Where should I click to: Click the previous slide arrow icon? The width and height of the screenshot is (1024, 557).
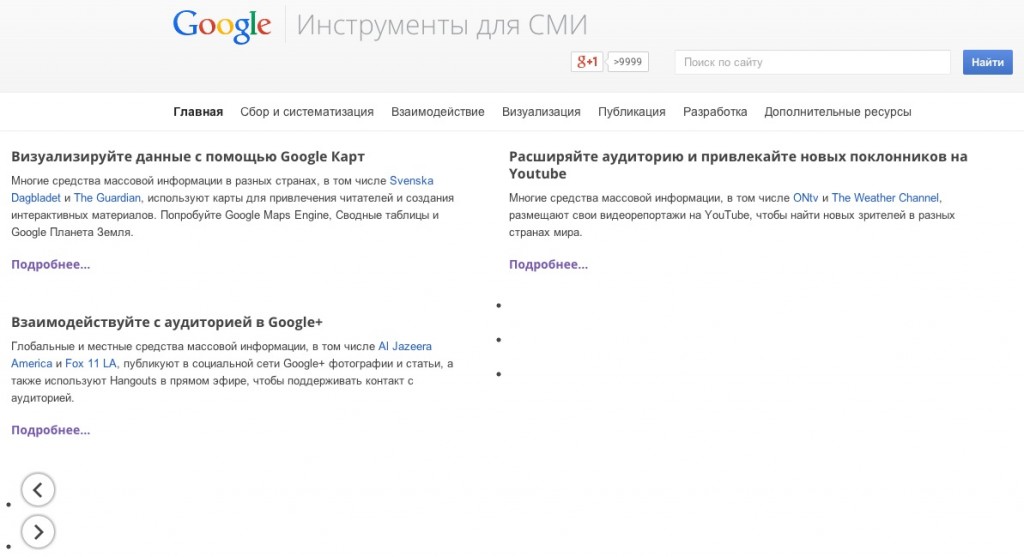[x=37, y=490]
